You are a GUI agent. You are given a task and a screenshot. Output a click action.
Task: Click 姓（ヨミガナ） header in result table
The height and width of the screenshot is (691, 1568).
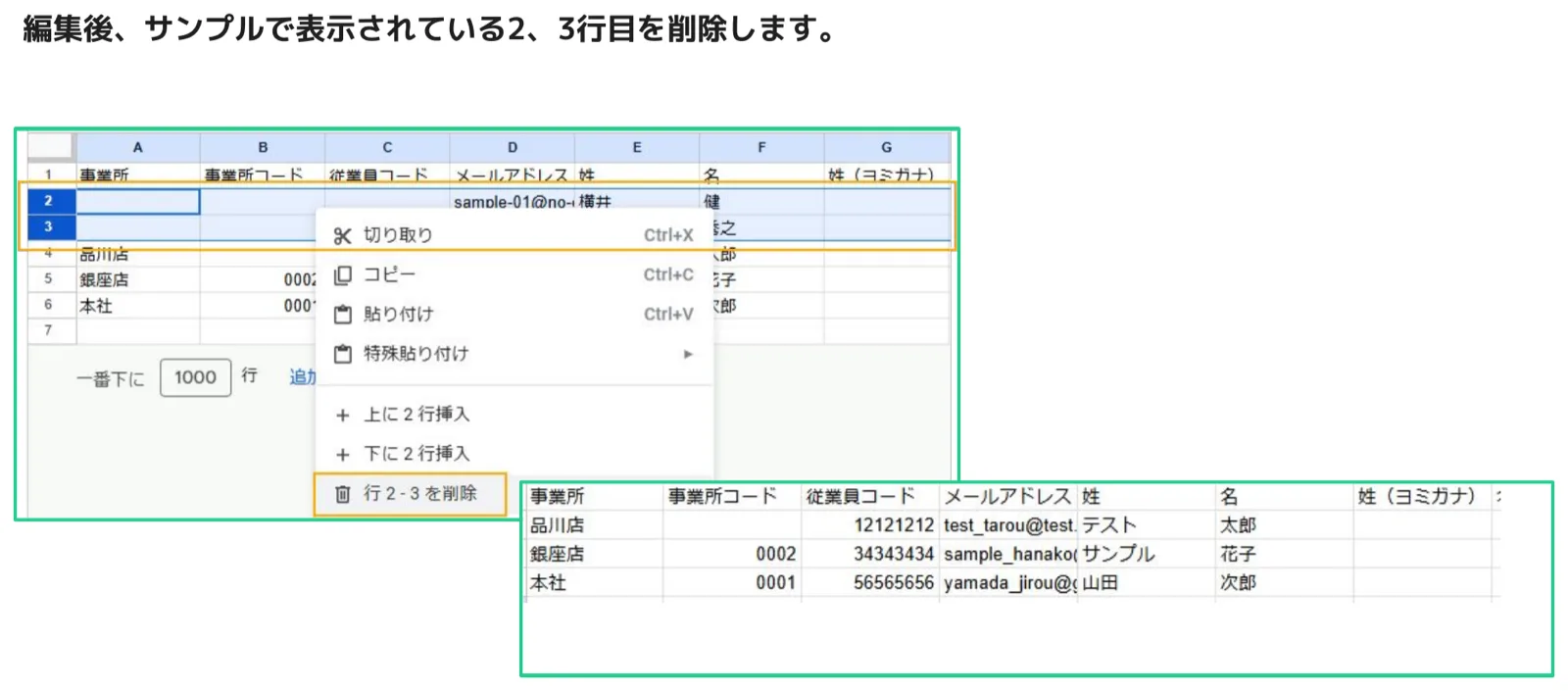point(1422,497)
